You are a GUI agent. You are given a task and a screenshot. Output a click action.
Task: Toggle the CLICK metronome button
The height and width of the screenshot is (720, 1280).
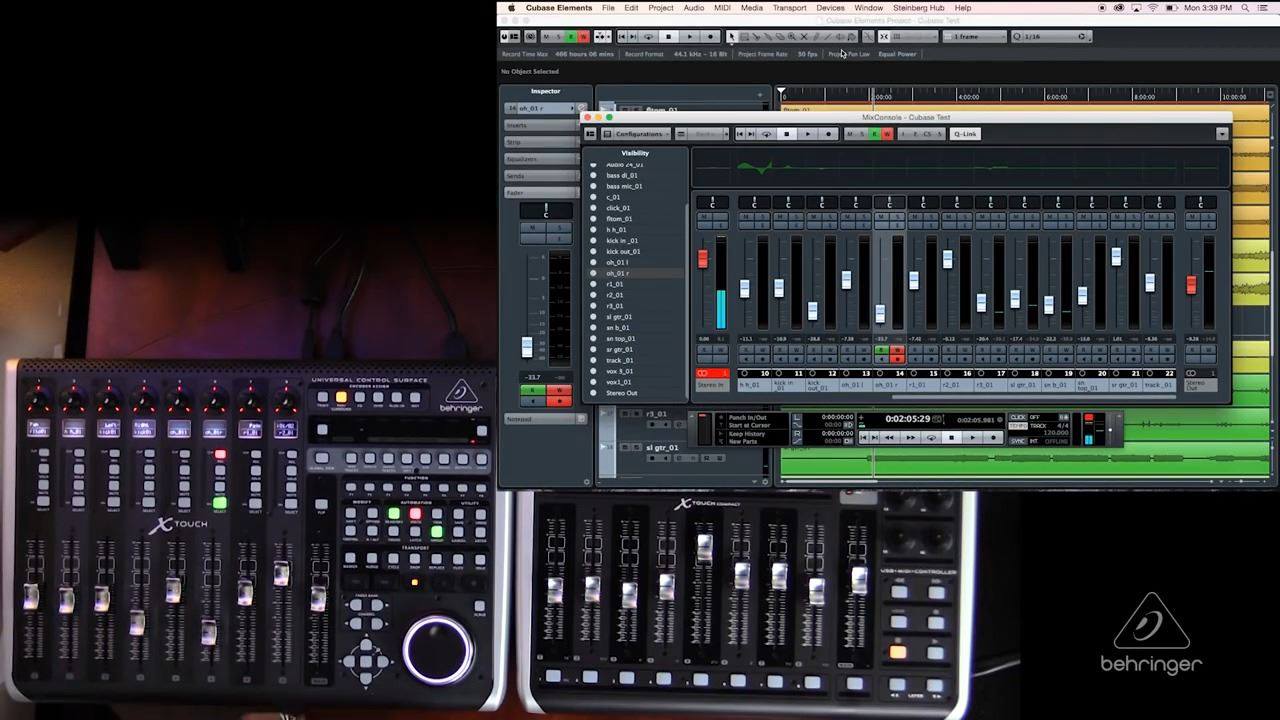pos(1018,417)
